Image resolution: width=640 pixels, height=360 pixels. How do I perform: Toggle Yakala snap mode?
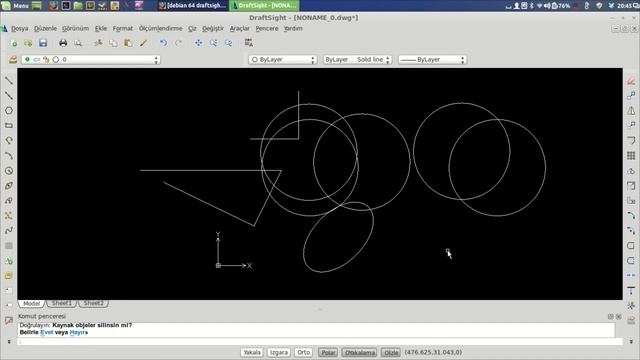coord(252,352)
